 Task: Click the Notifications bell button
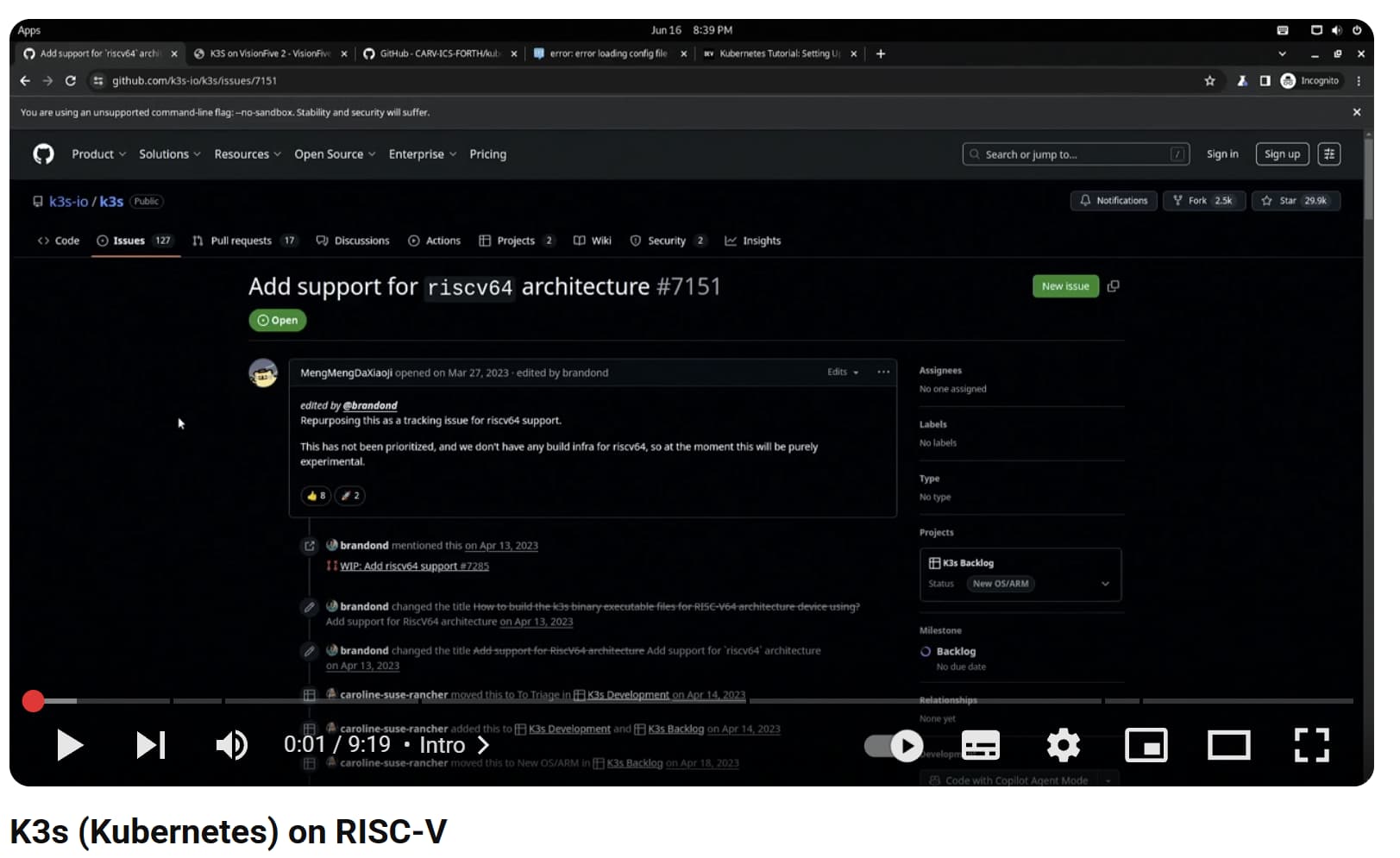click(x=1114, y=201)
